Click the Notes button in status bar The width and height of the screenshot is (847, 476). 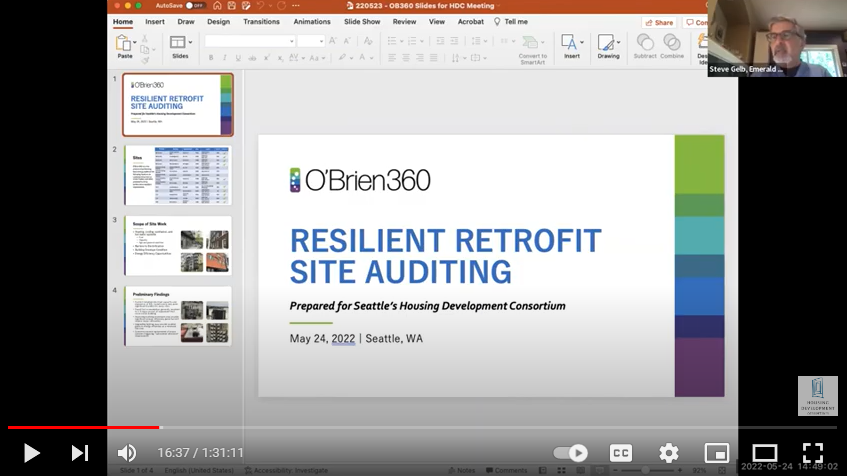point(461,471)
